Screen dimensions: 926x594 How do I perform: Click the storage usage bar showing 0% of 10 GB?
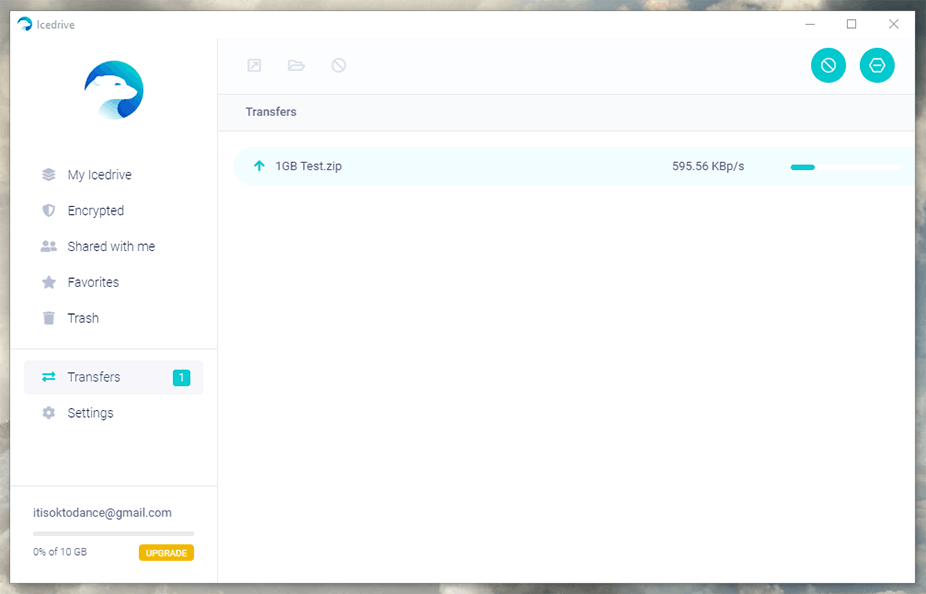113,534
